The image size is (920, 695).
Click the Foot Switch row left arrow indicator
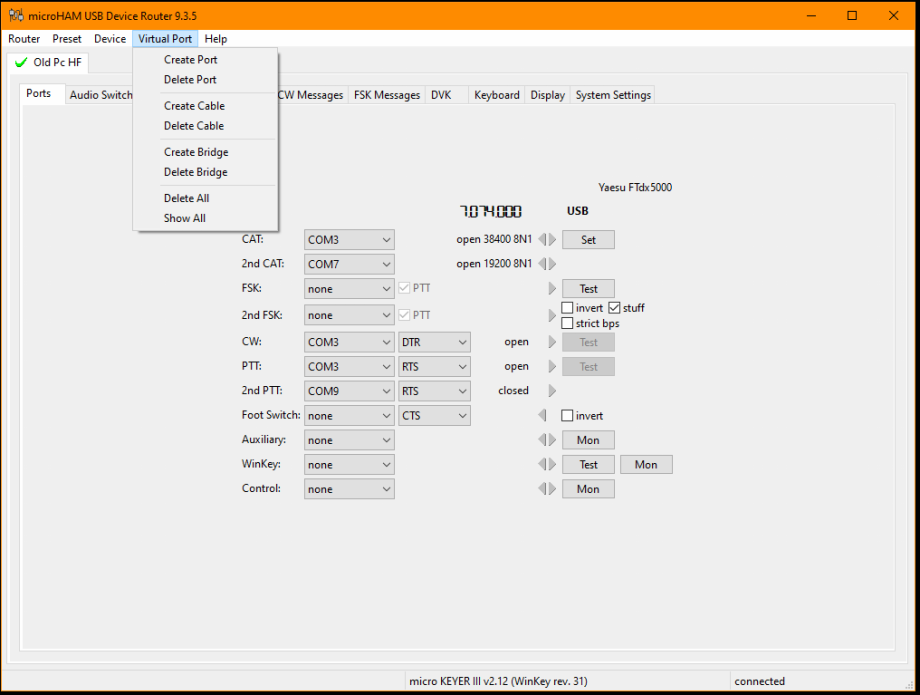point(543,416)
